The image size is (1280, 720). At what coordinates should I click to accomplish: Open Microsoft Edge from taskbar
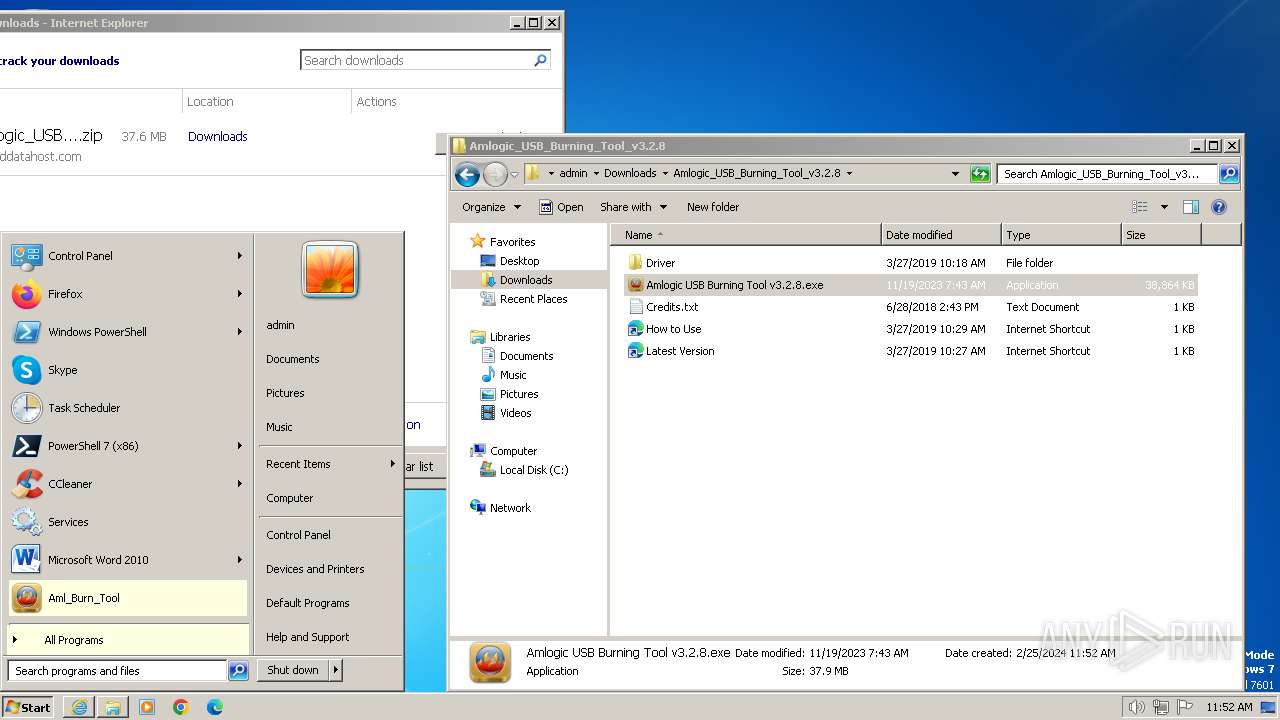coord(215,707)
